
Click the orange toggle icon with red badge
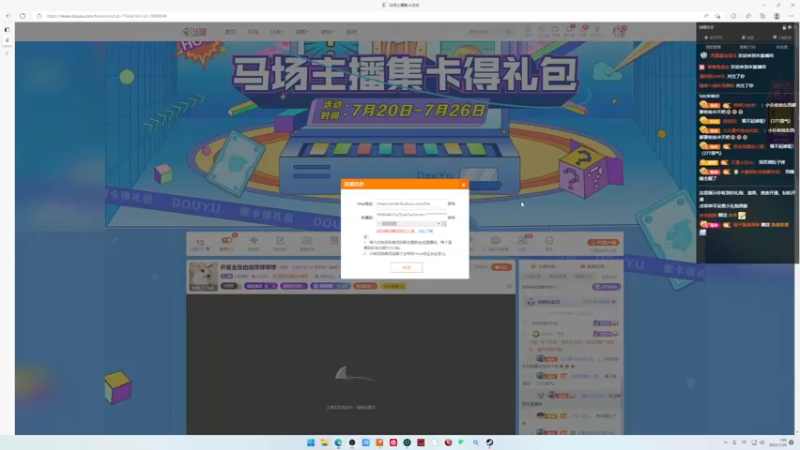pos(227,242)
